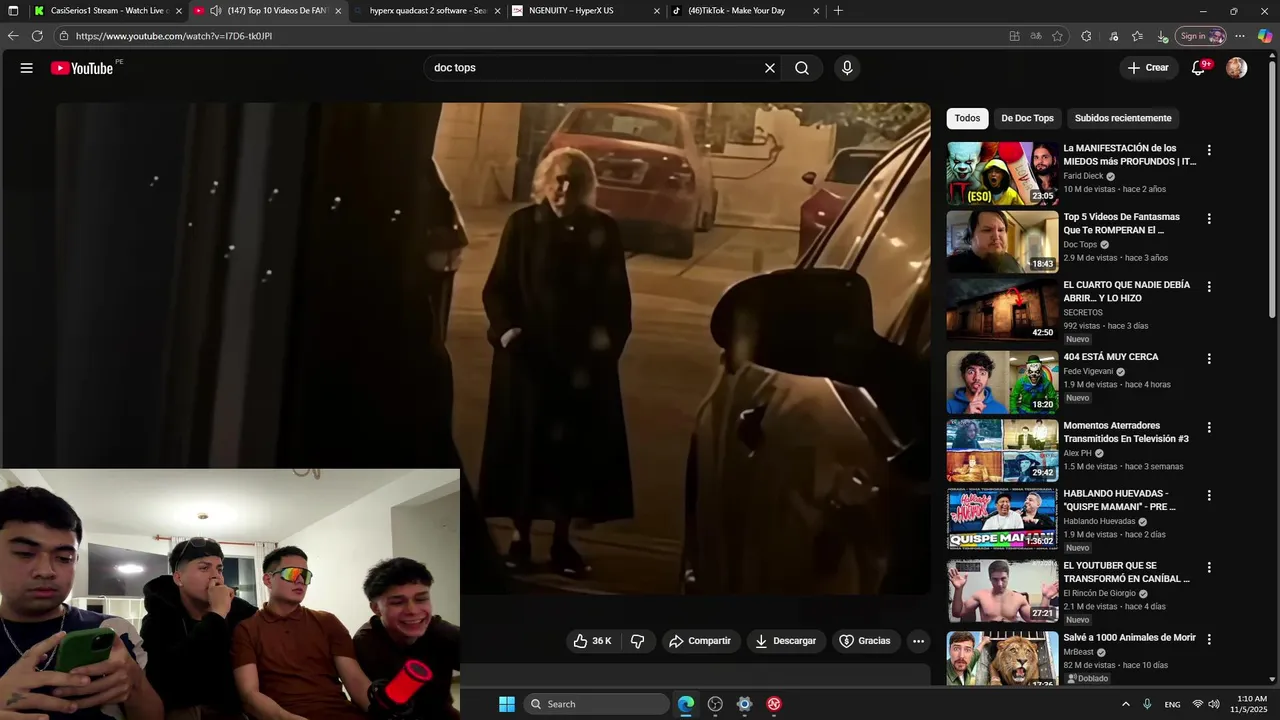This screenshot has width=1280, height=720.
Task: Open browser downloads icon
Action: 1162,36
